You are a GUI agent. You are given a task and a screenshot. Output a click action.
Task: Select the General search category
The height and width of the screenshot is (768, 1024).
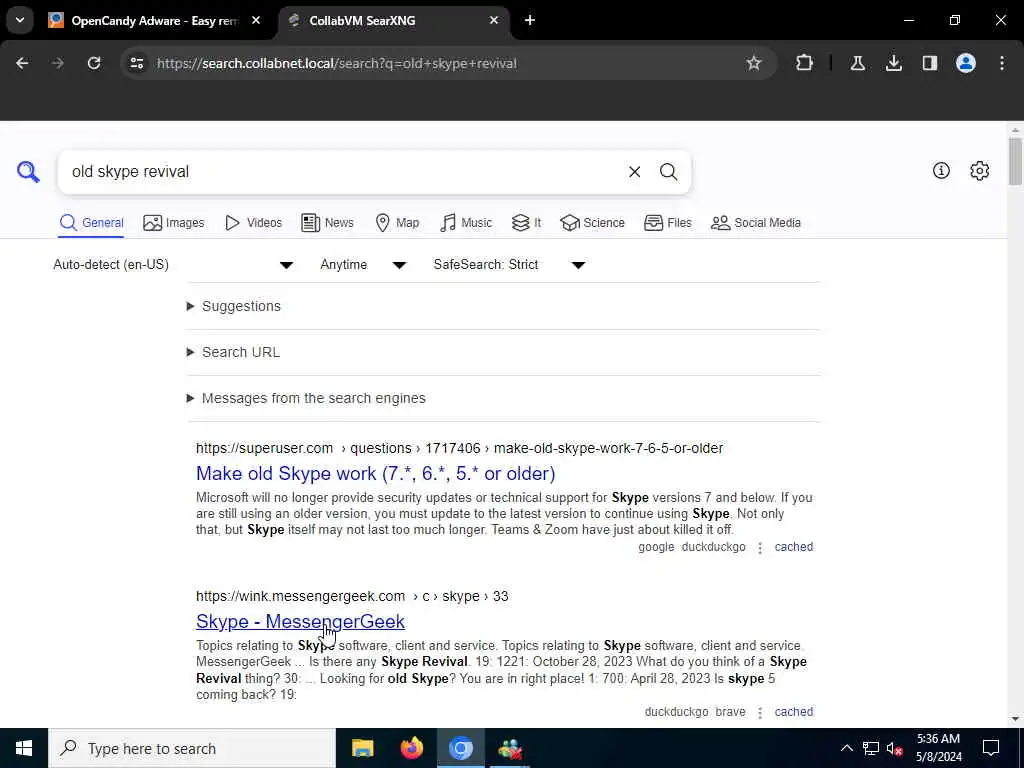click(91, 223)
